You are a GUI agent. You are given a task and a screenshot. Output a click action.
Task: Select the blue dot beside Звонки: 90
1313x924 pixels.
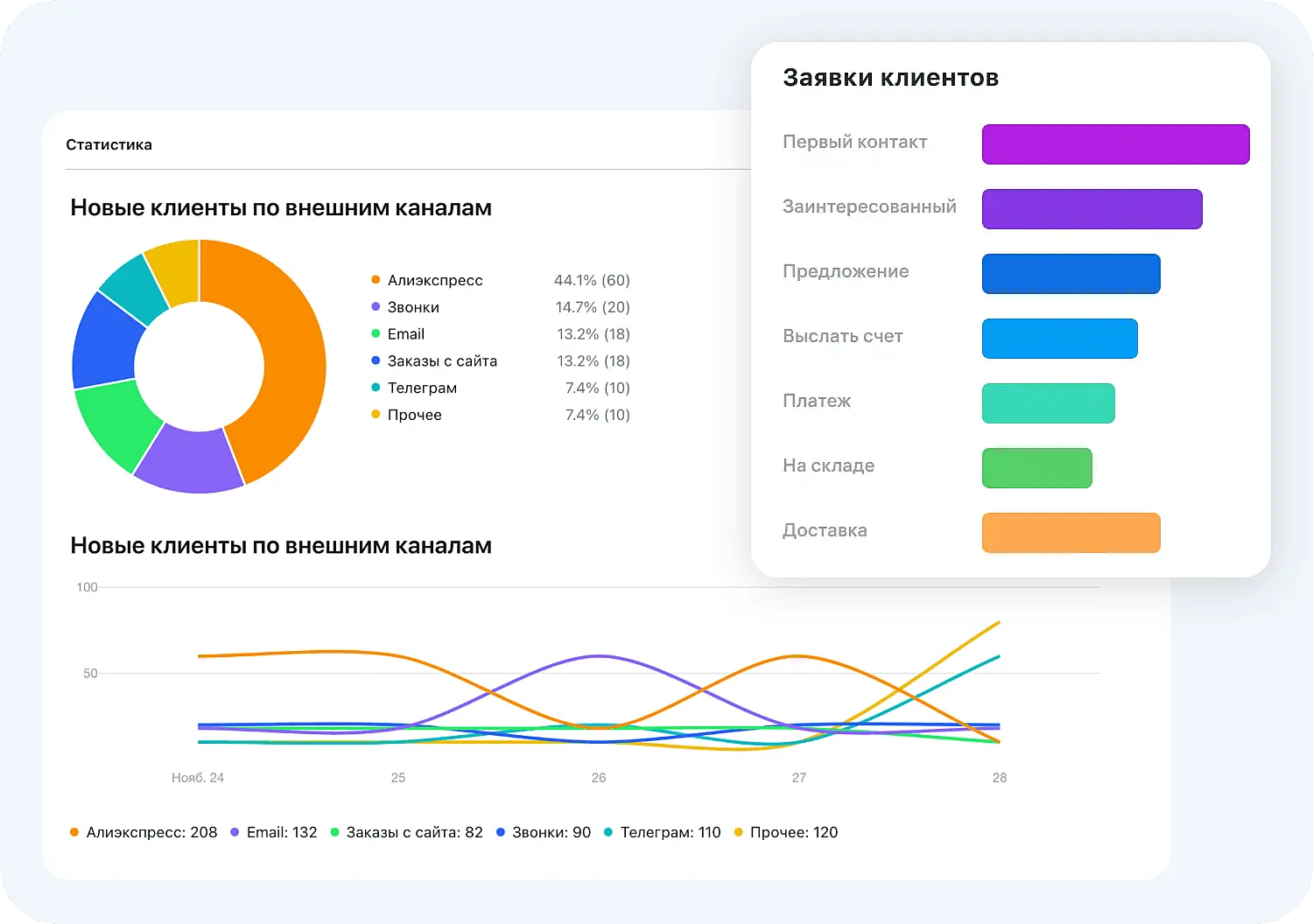[x=500, y=832]
